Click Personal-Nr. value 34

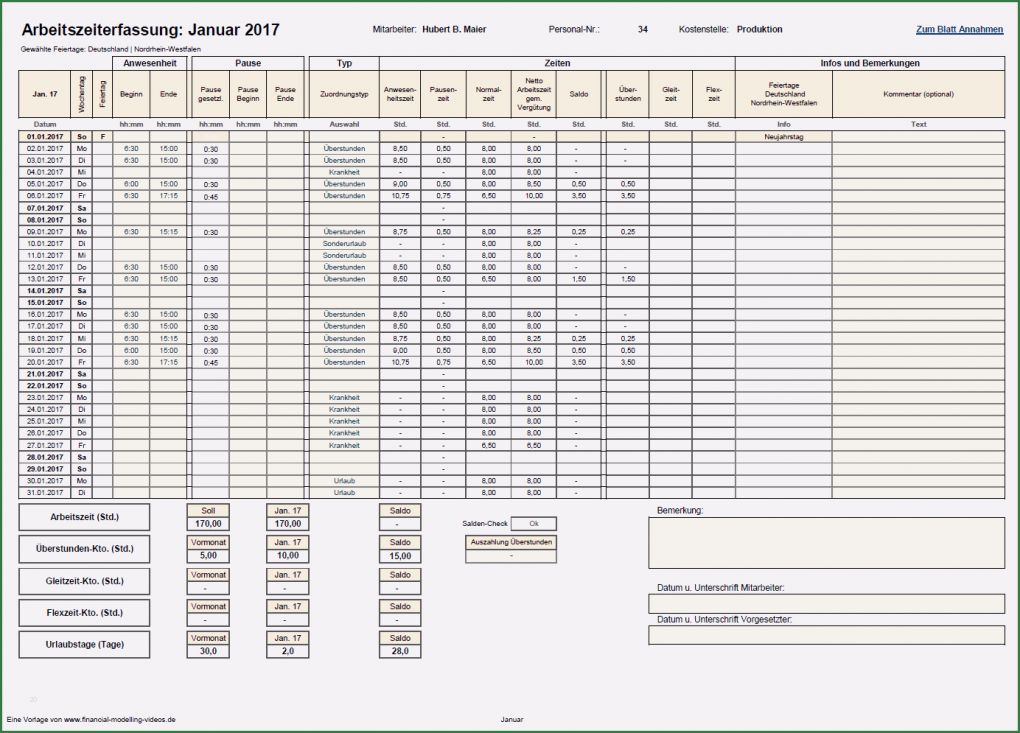click(642, 30)
